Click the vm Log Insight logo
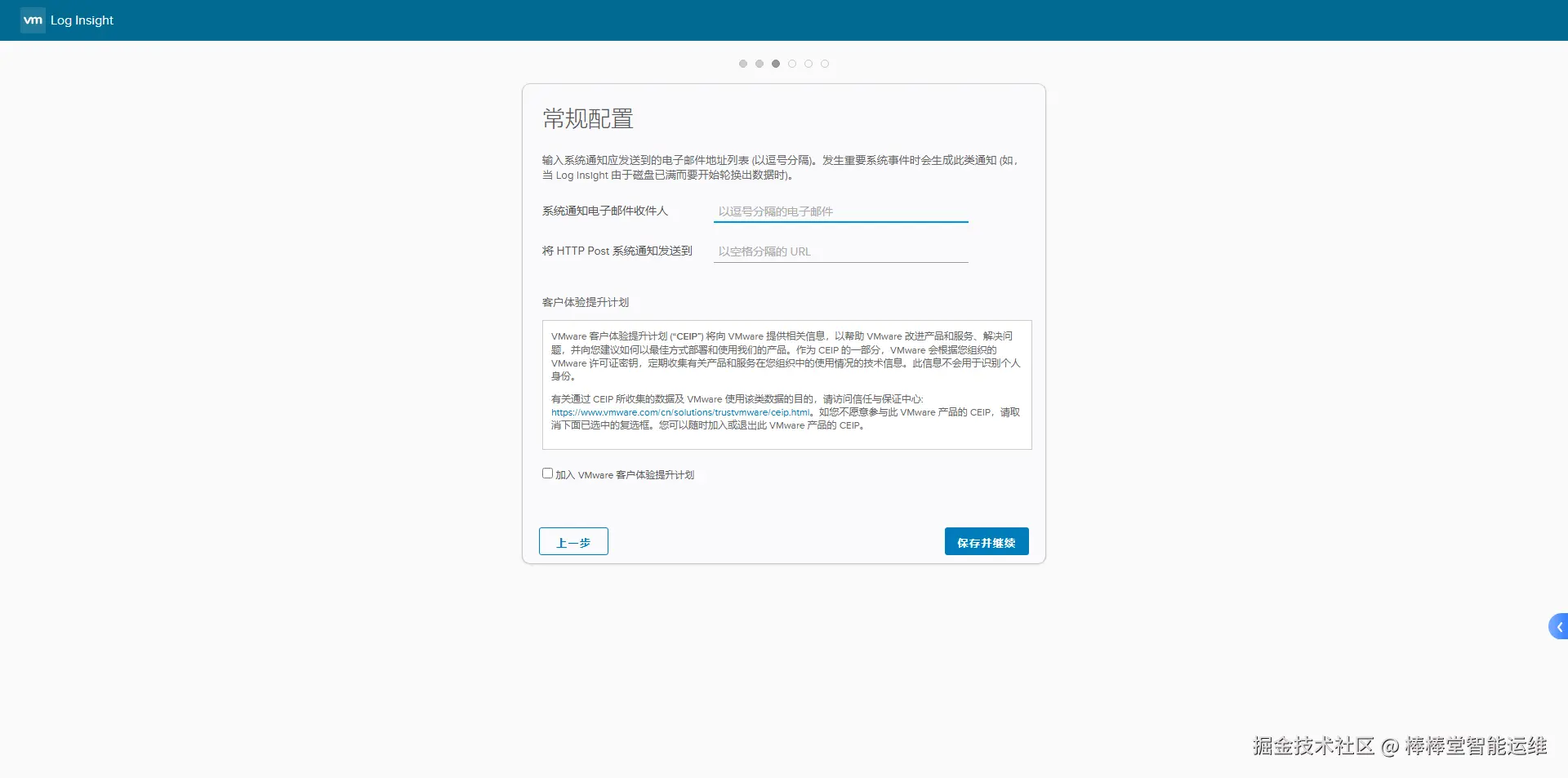 pos(67,20)
